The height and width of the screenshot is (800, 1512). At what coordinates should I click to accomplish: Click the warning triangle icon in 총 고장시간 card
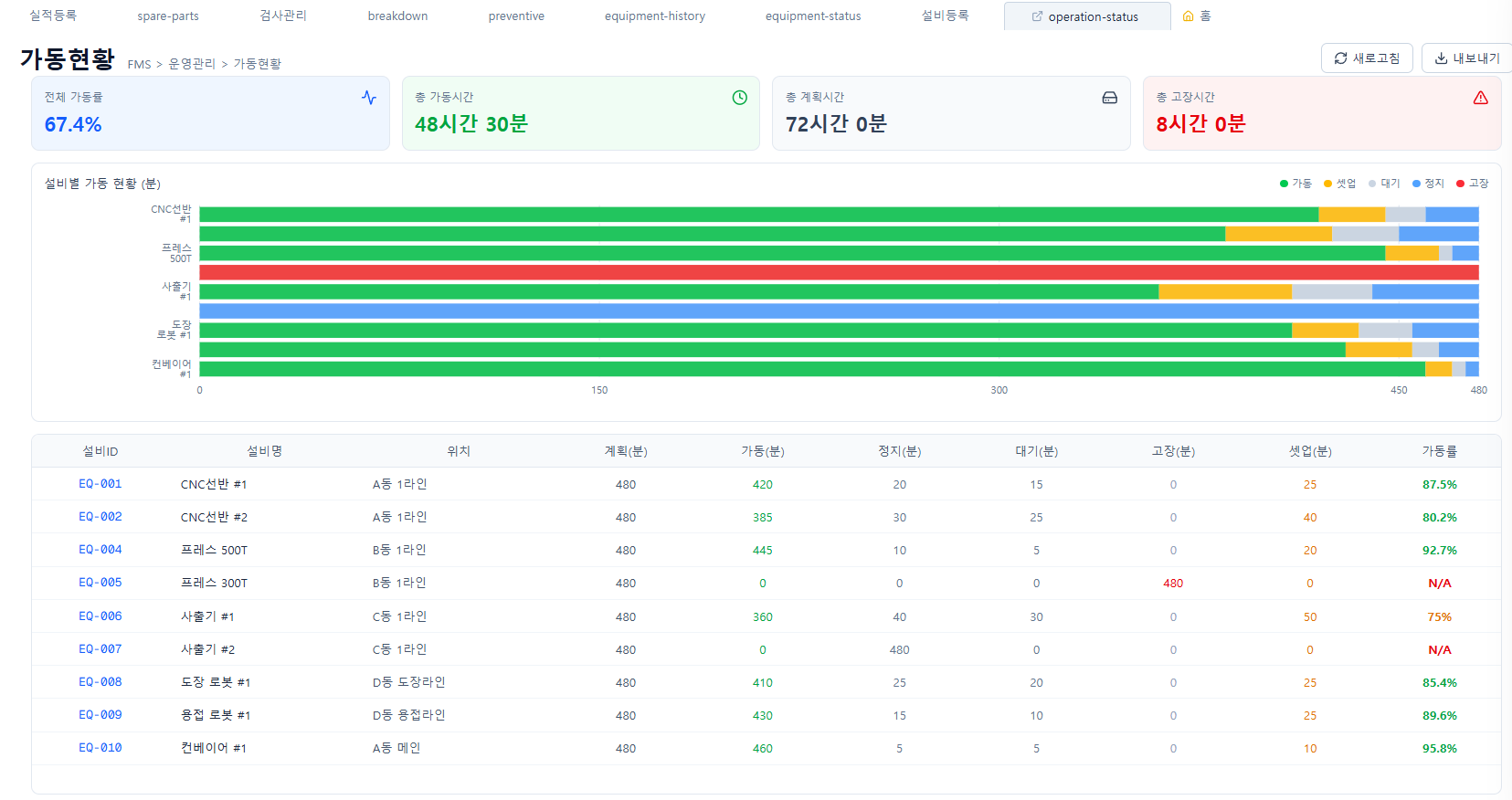pyautogui.click(x=1480, y=98)
